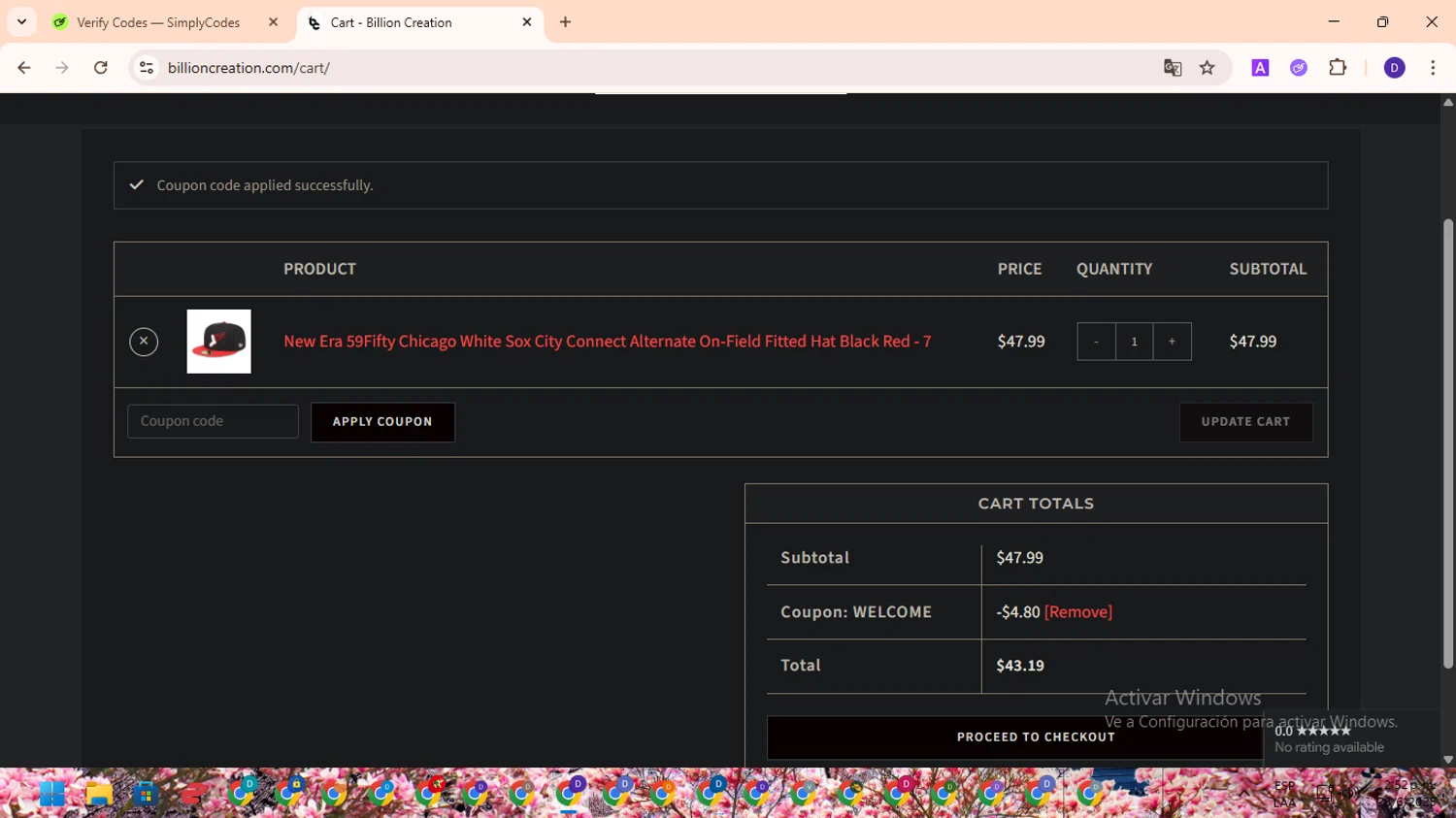Click the $47.99 price in the Price column

1021,342
